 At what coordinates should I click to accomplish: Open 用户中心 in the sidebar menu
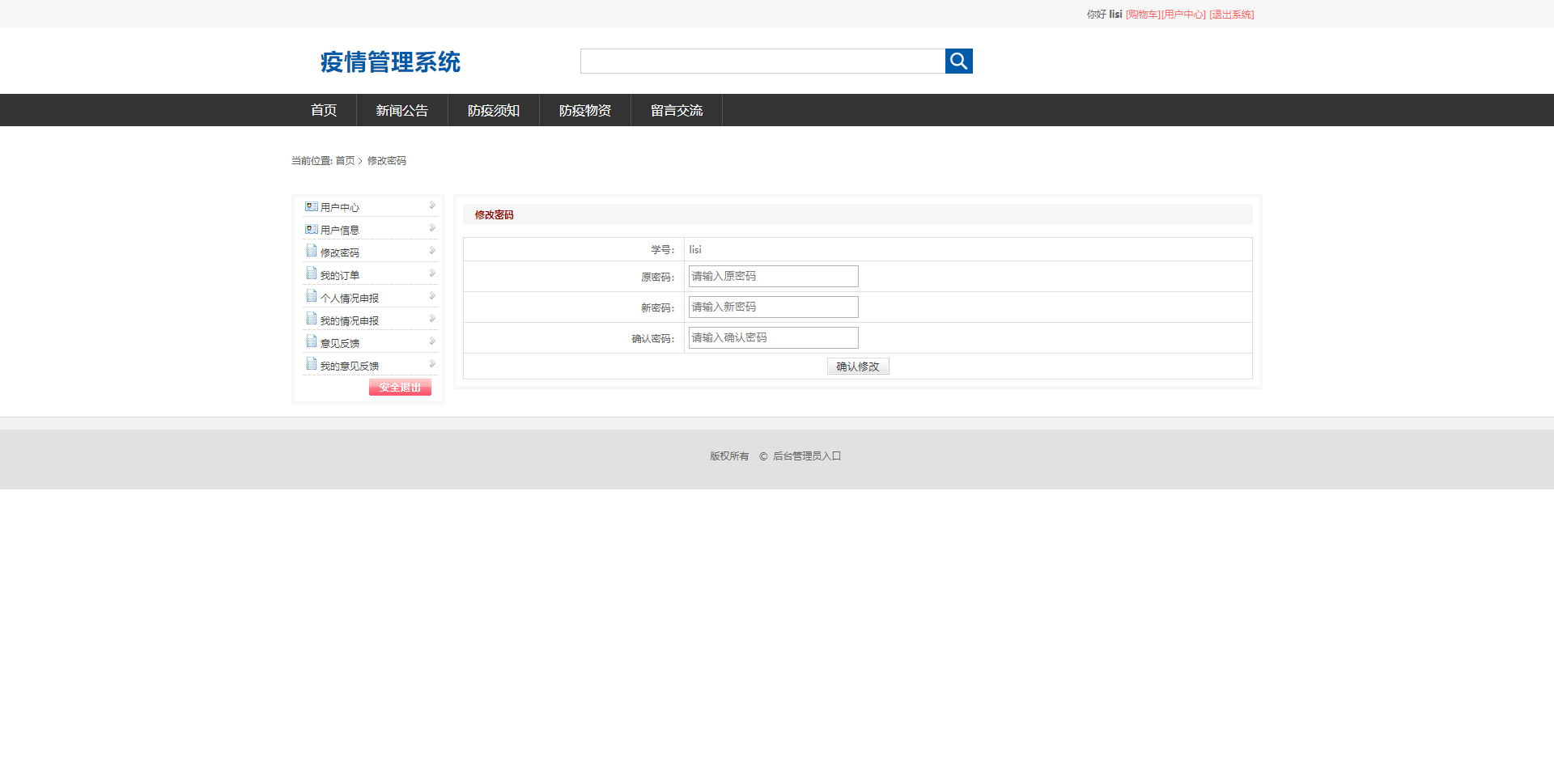pos(340,208)
